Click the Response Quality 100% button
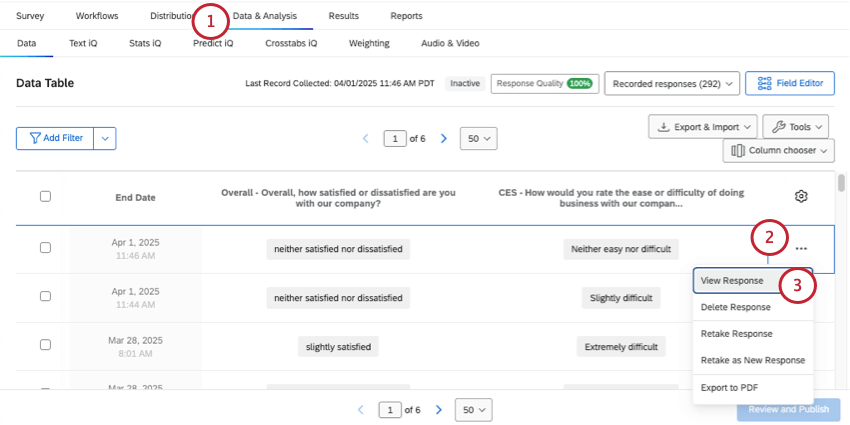Screen dimensions: 850x425 pos(545,84)
